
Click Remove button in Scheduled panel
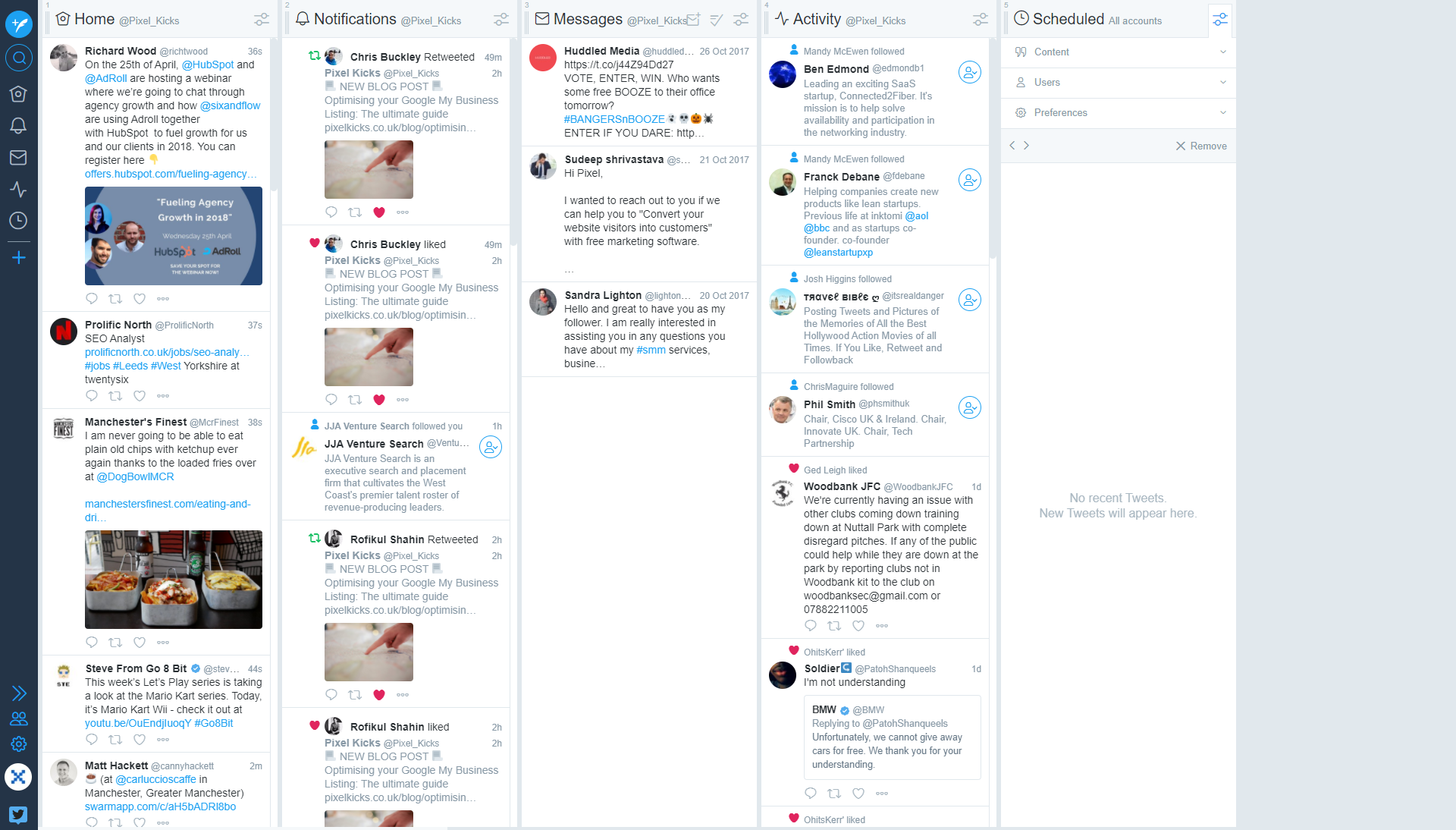(x=1200, y=146)
